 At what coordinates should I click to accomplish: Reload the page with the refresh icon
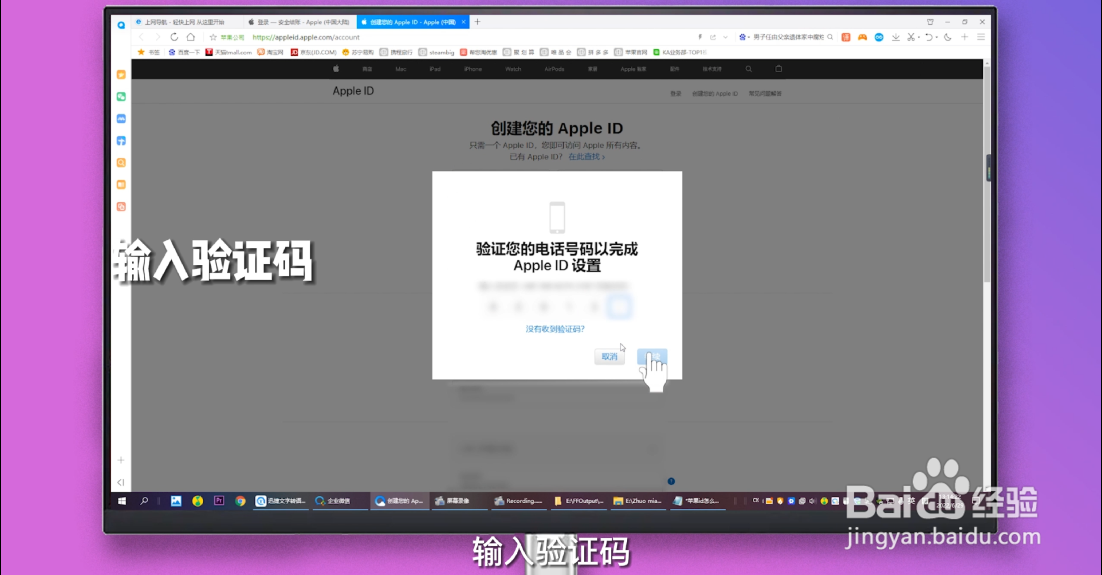click(174, 37)
